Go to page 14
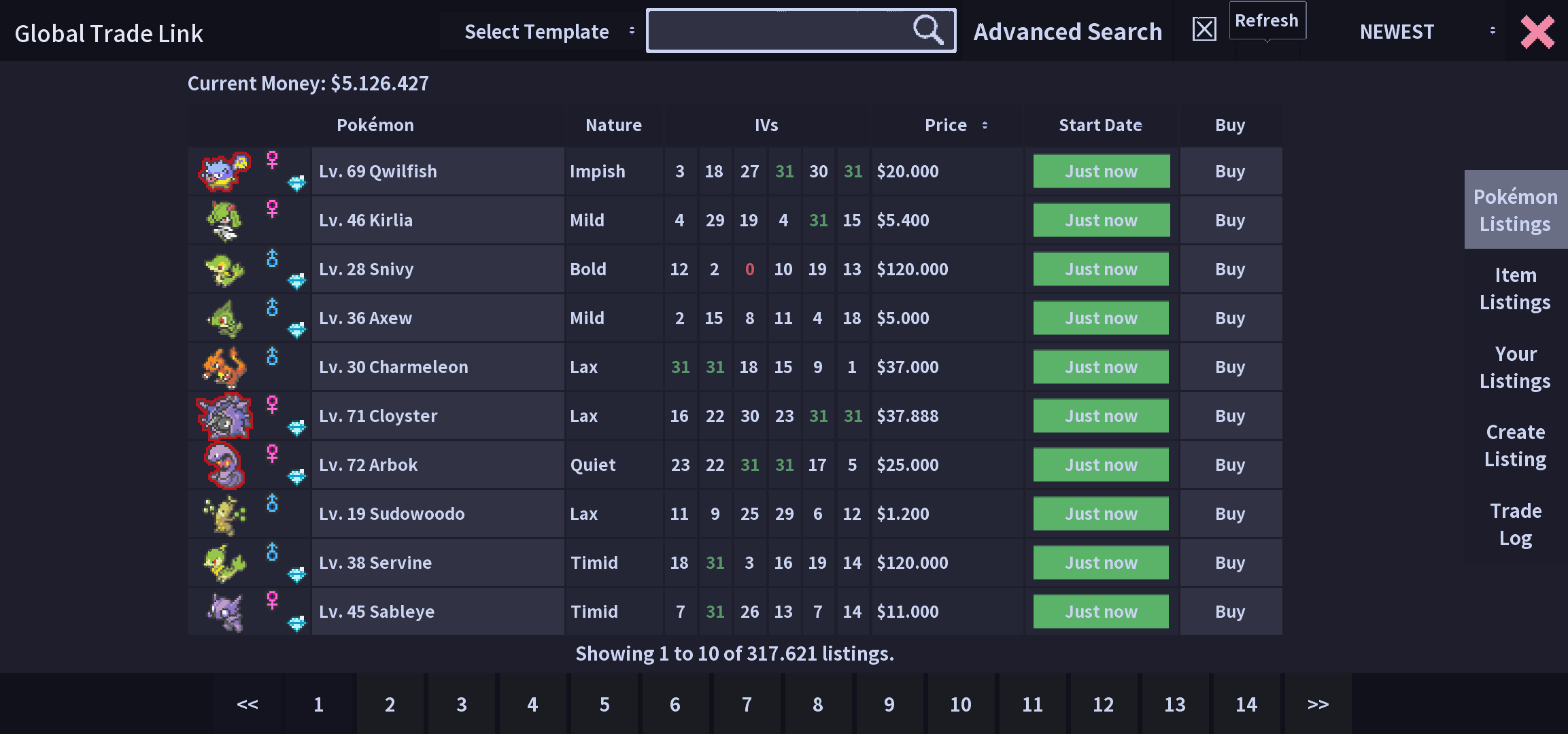This screenshot has height=734, width=1568. (x=1246, y=704)
